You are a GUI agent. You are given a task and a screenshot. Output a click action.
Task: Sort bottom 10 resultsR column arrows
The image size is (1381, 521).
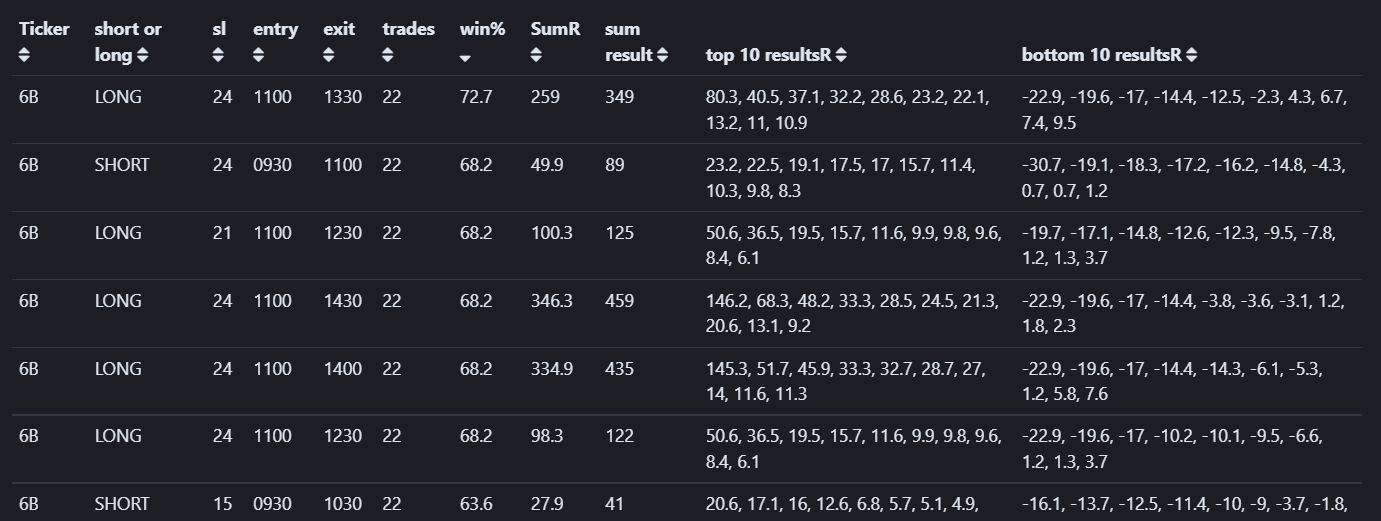[x=1191, y=55]
